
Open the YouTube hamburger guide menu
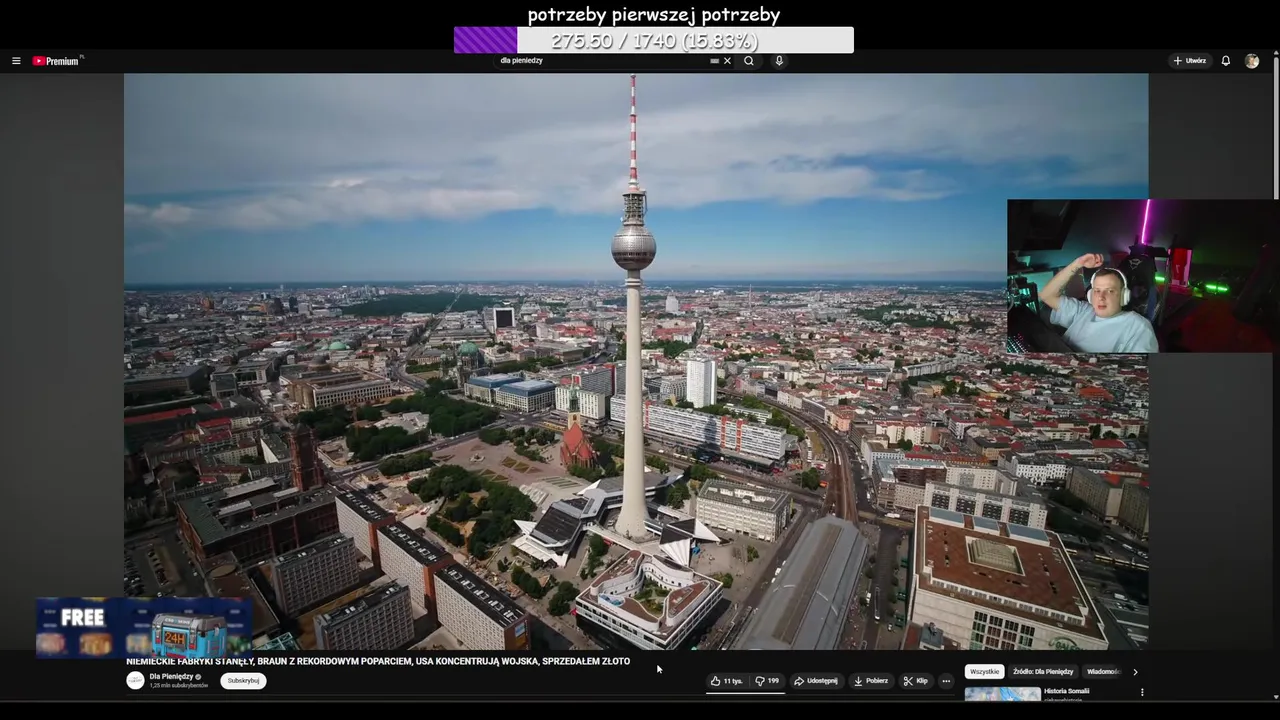pos(16,61)
